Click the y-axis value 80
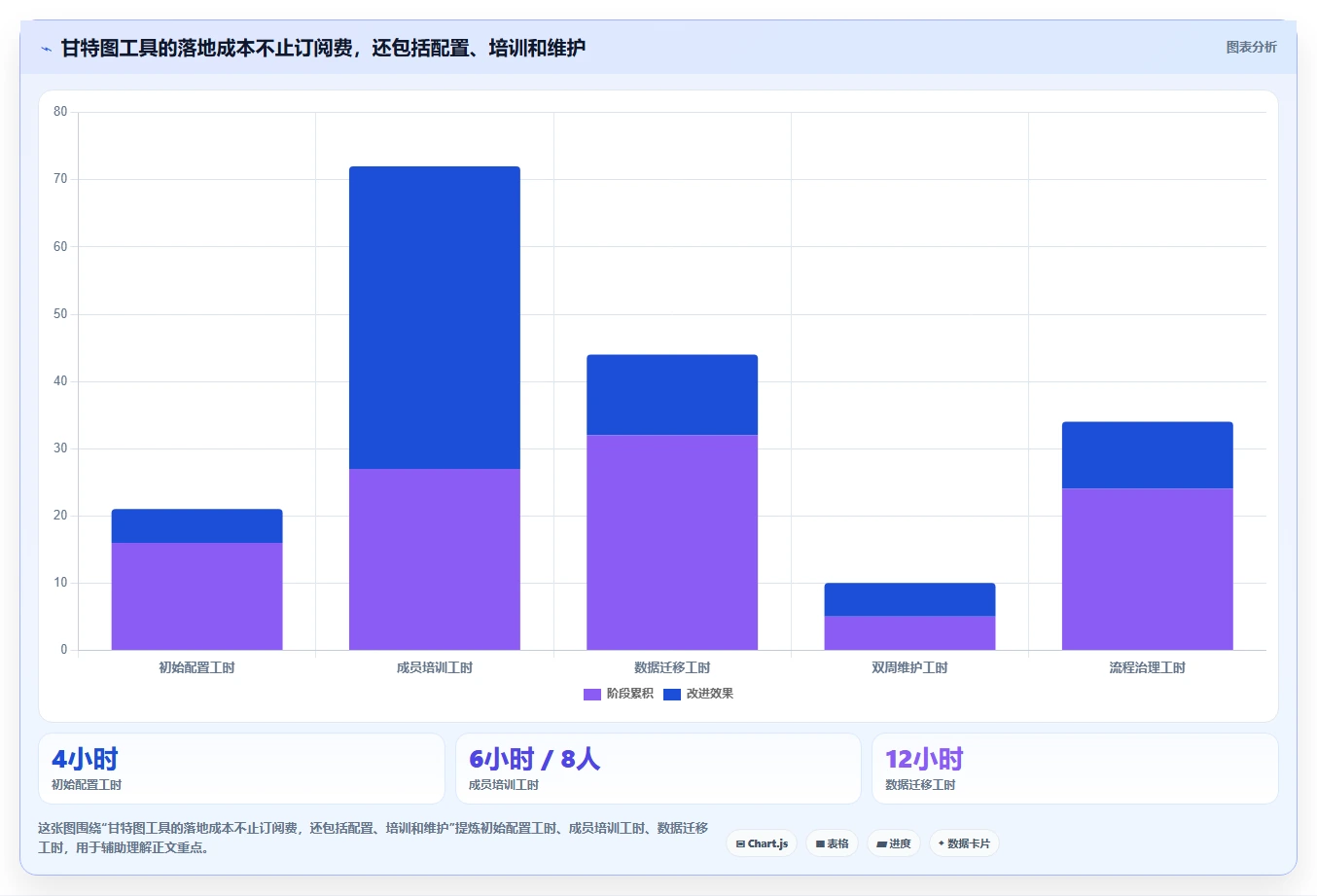This screenshot has height=896, width=1317. [60, 112]
